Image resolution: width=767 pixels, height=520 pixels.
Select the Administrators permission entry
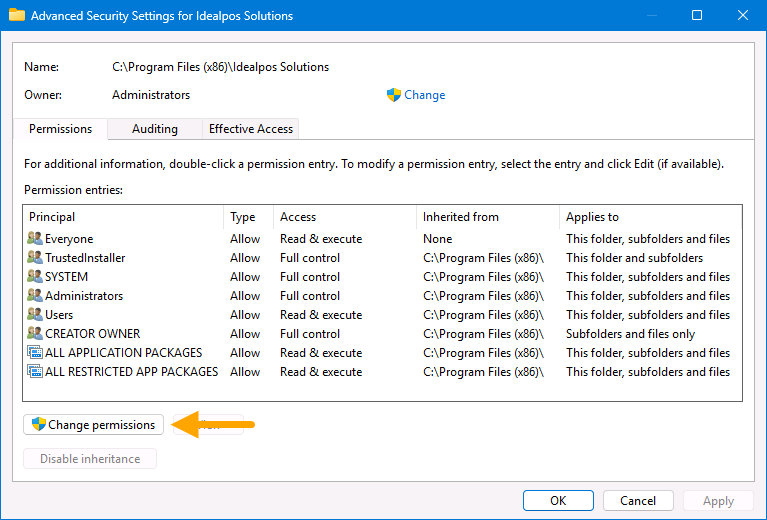click(x=383, y=296)
